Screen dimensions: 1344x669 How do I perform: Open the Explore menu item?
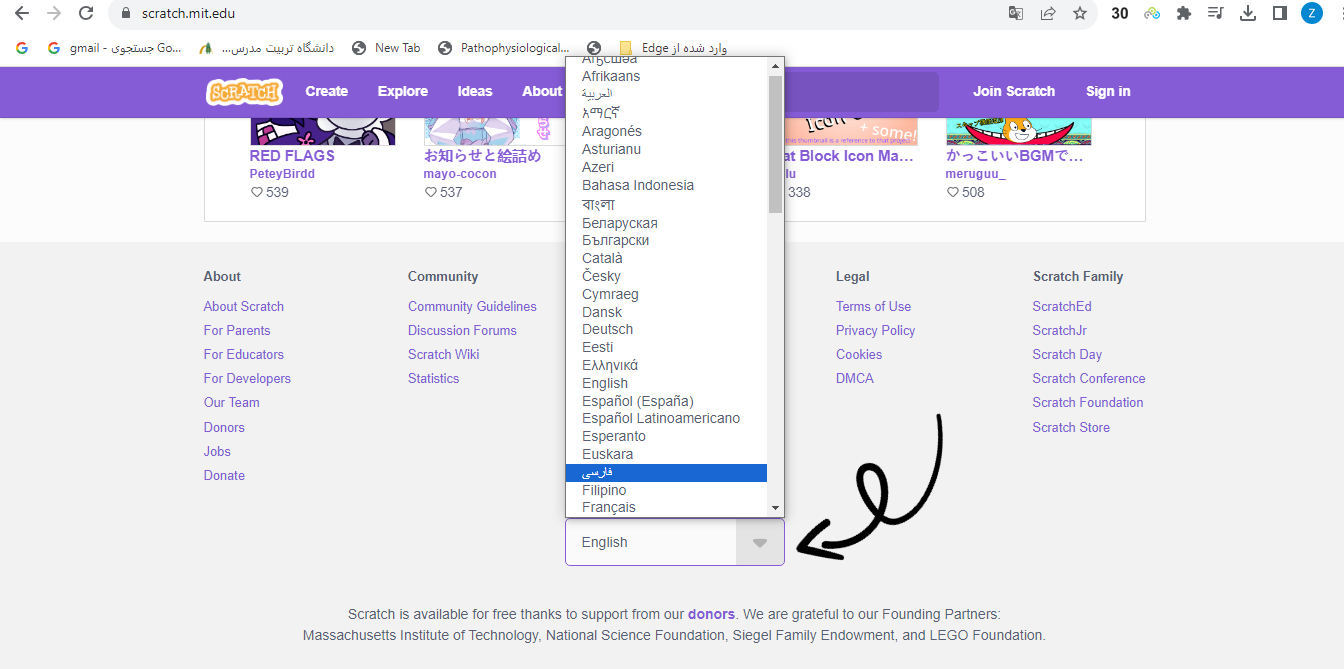tap(403, 91)
